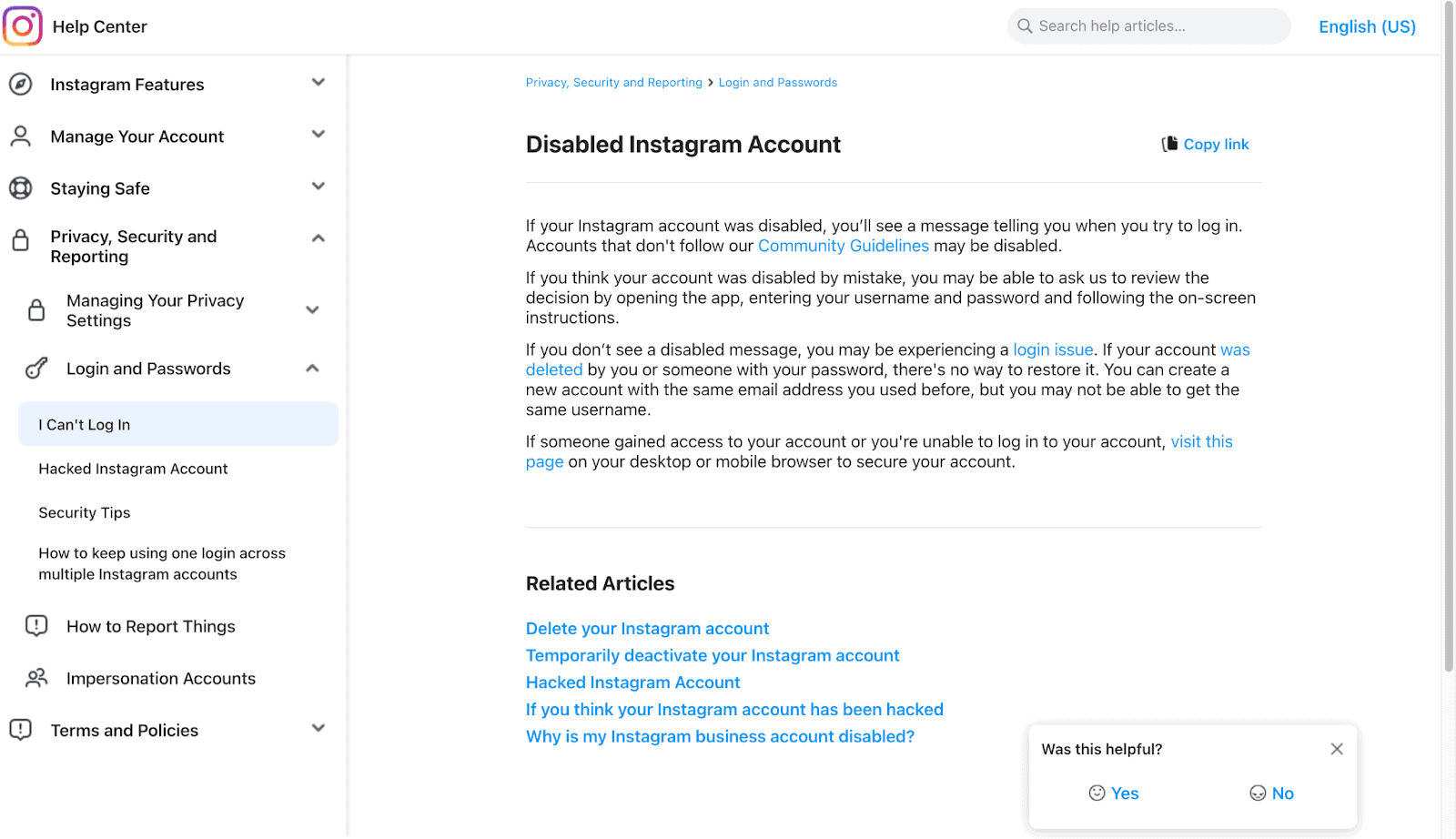The image size is (1456, 839).
Task: Click the lock icon beside Managing Your Privacy Settings
Action: (36, 310)
